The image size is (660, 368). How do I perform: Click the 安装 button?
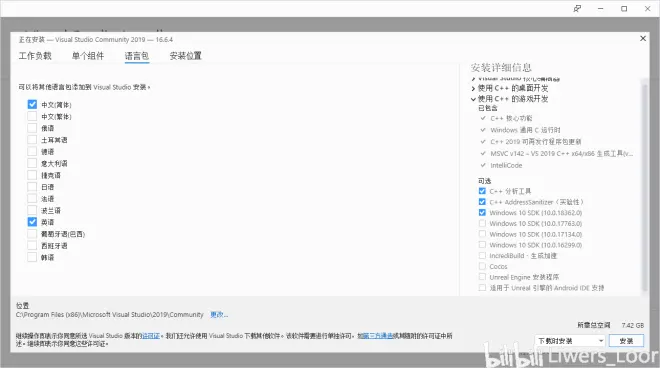click(x=626, y=341)
